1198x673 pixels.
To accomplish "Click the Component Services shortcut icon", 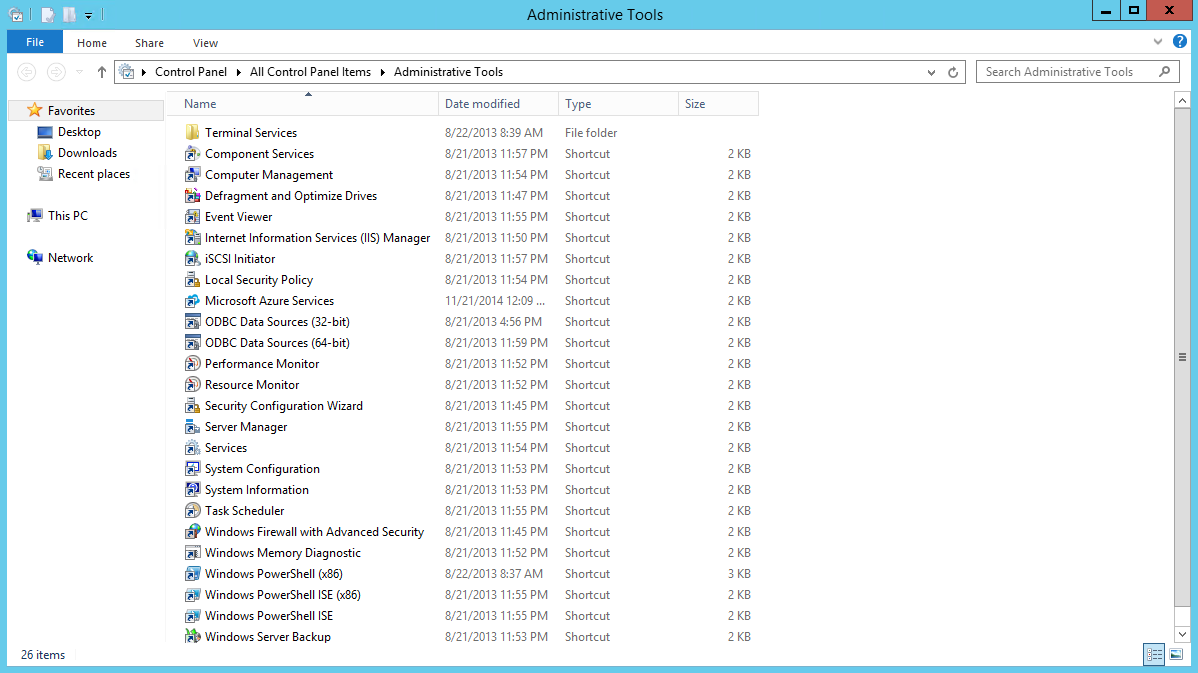I will 193,154.
